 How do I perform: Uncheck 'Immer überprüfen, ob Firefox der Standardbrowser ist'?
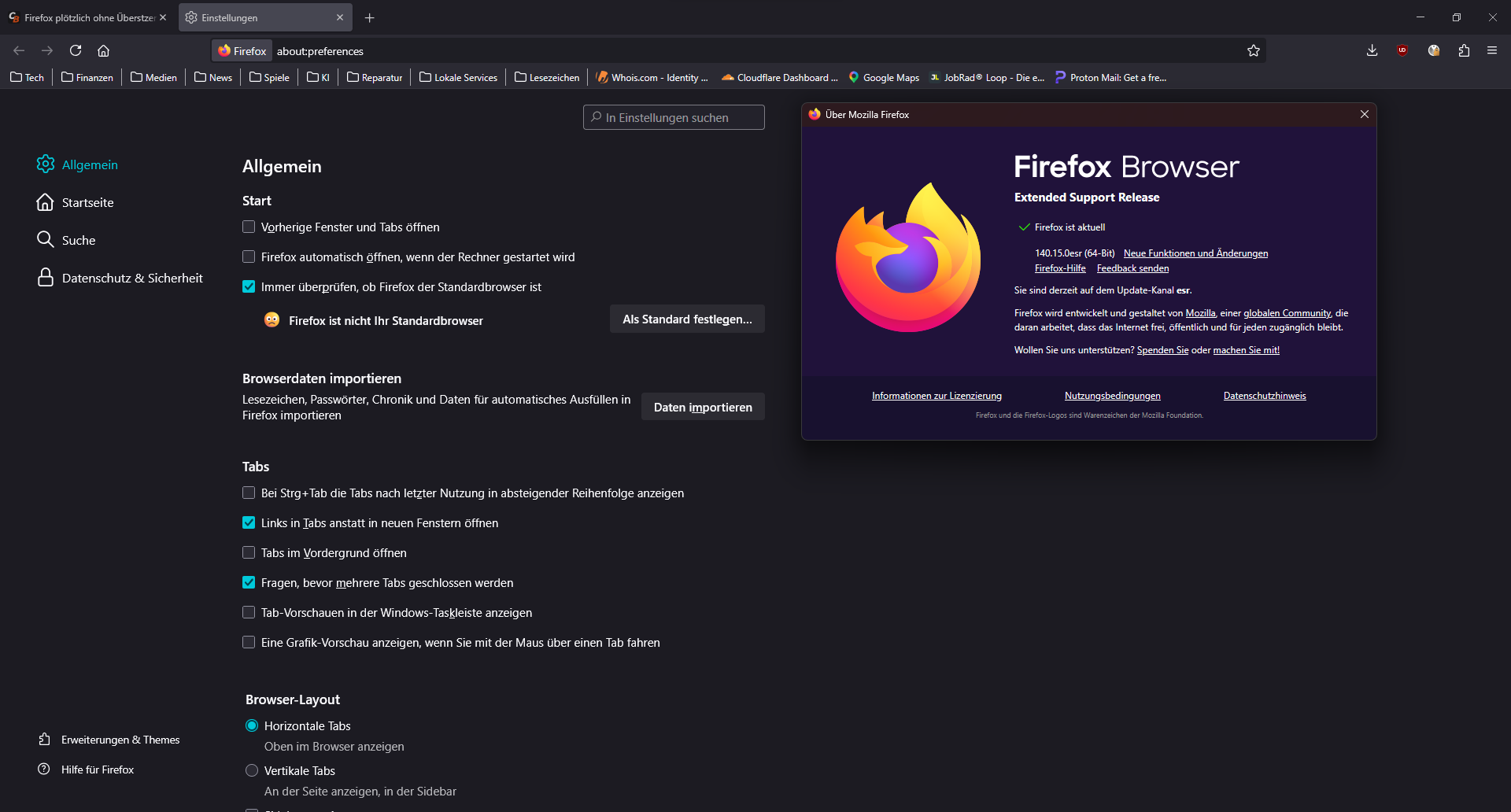tap(249, 286)
